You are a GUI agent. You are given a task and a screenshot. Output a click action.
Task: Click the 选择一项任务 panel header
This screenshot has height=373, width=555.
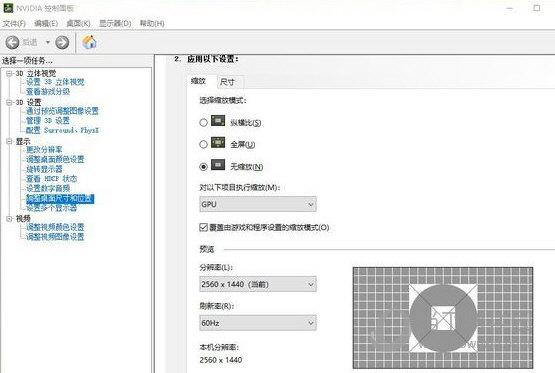(x=27, y=61)
